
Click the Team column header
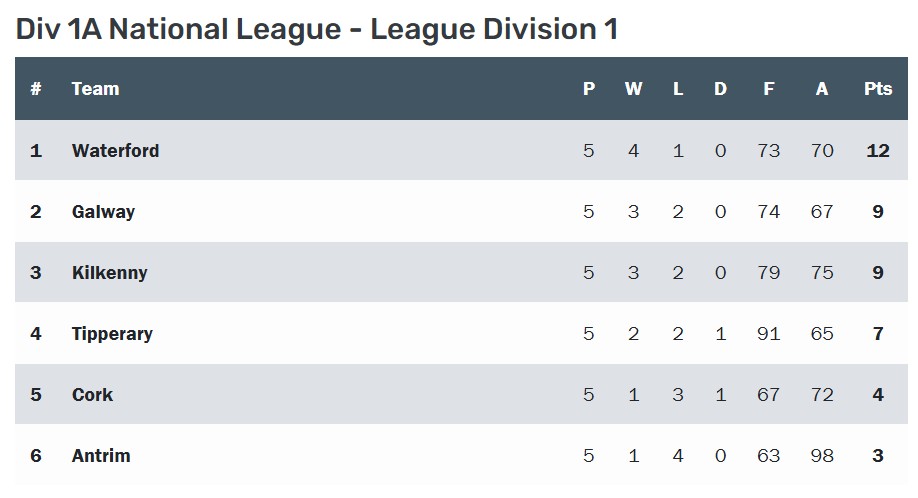pos(95,89)
